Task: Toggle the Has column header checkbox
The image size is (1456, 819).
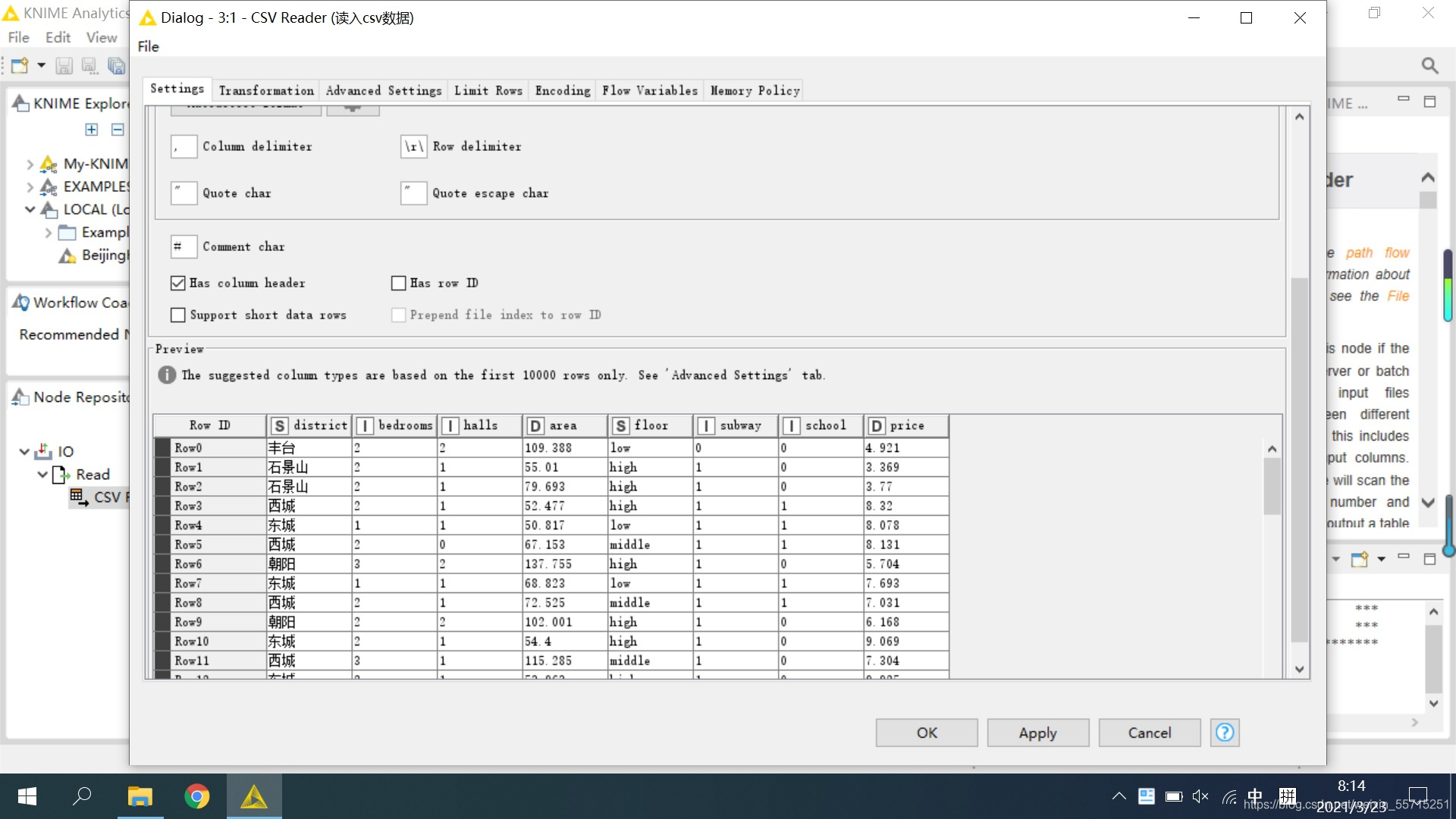Action: pyautogui.click(x=178, y=283)
